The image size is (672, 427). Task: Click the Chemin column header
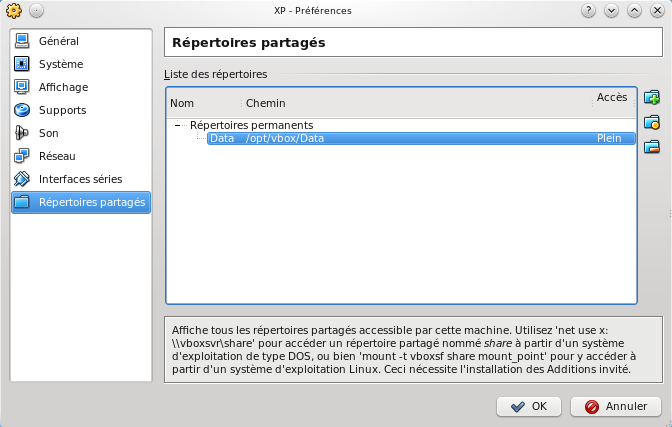click(x=266, y=103)
